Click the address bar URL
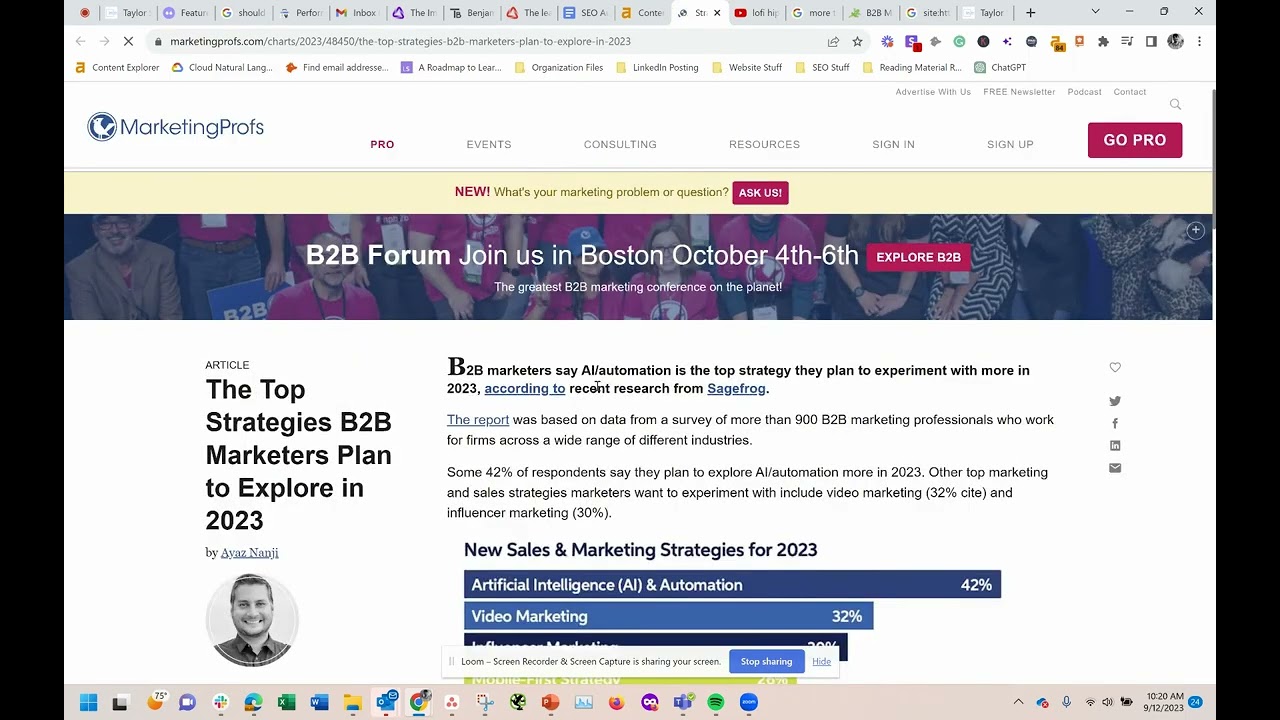 [x=400, y=42]
